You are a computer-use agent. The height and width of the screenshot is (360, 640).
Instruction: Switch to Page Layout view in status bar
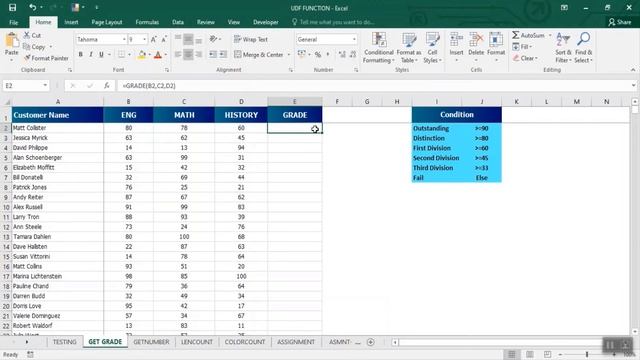(530, 354)
